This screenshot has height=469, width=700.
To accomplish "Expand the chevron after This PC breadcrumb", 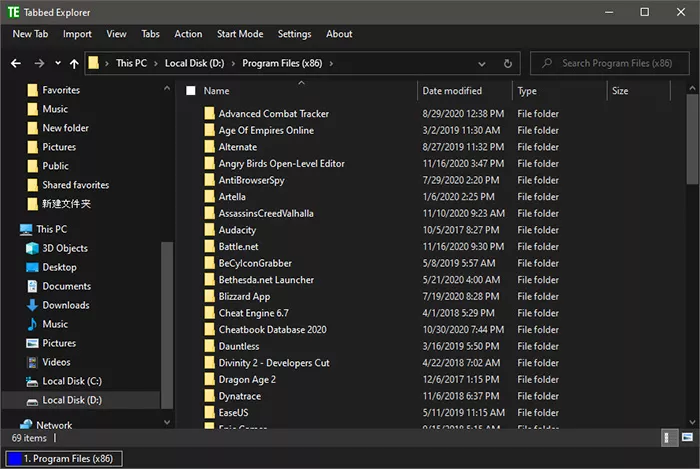I will click(x=156, y=64).
